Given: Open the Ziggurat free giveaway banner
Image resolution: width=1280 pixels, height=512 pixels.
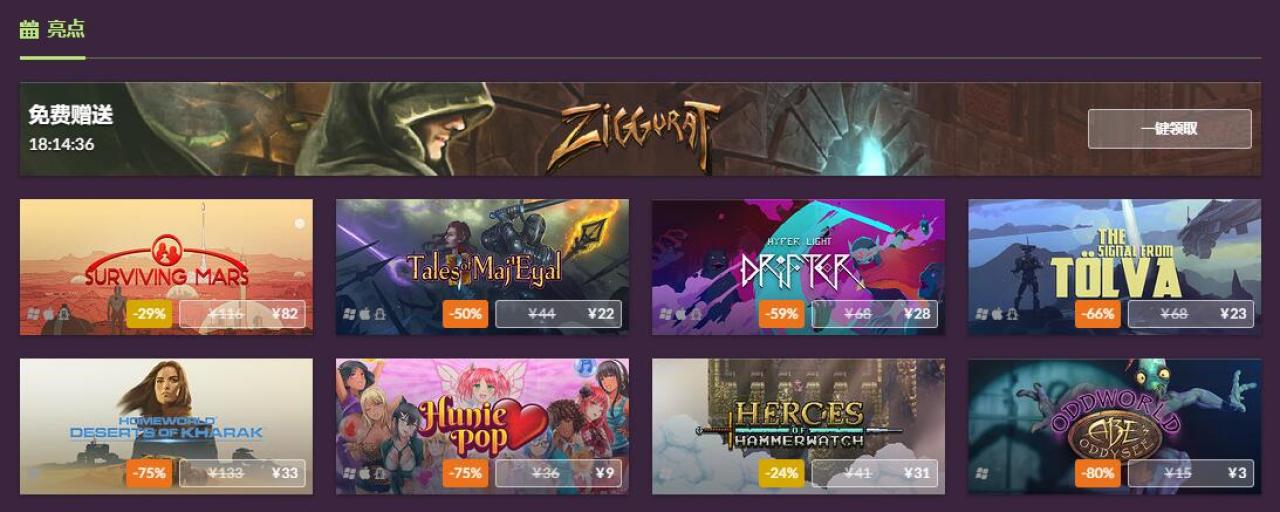Looking at the screenshot, I should pyautogui.click(x=640, y=129).
